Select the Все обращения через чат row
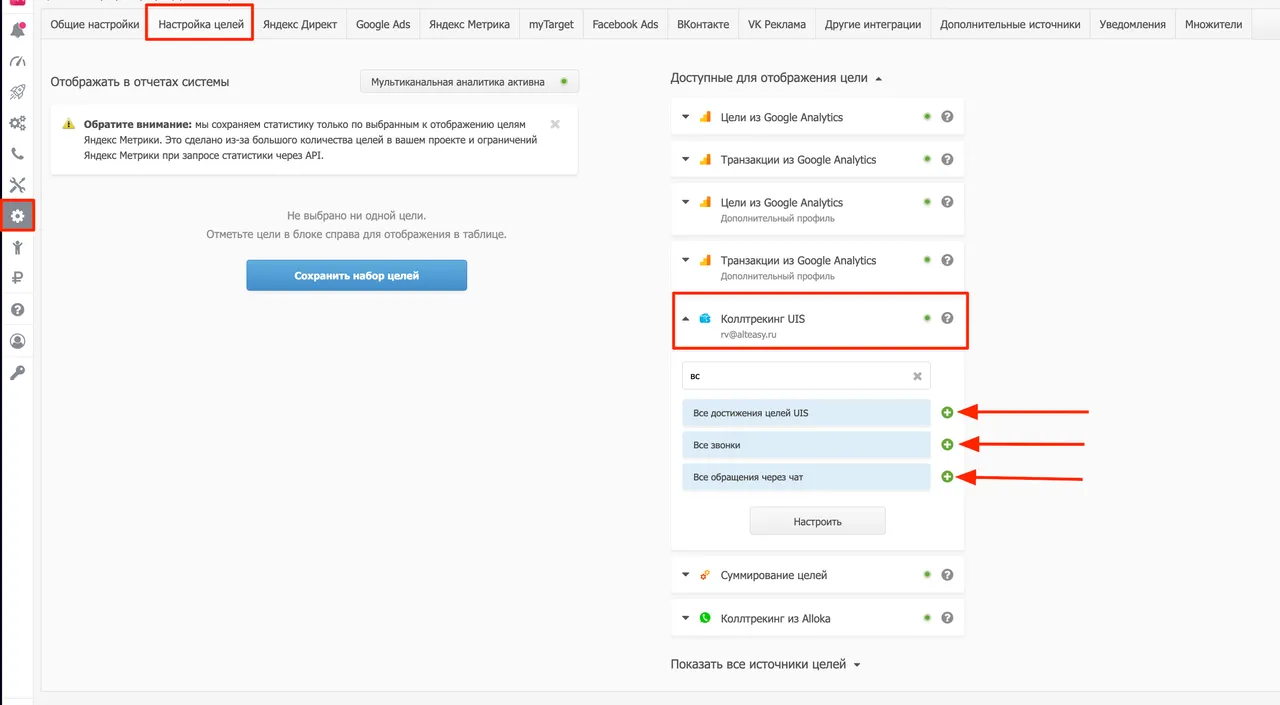Screen dimensions: 1280x705 pyautogui.click(x=806, y=477)
